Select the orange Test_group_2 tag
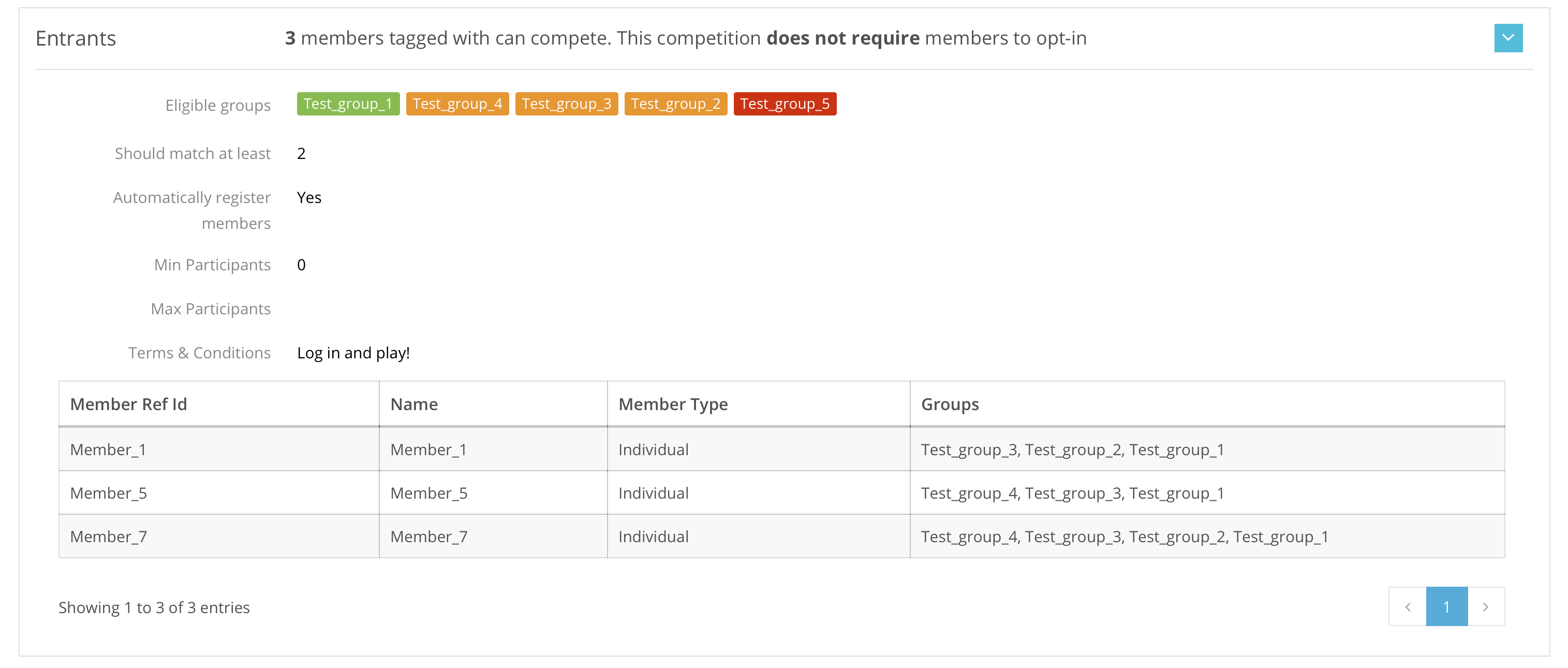This screenshot has height=668, width=1568. point(675,104)
